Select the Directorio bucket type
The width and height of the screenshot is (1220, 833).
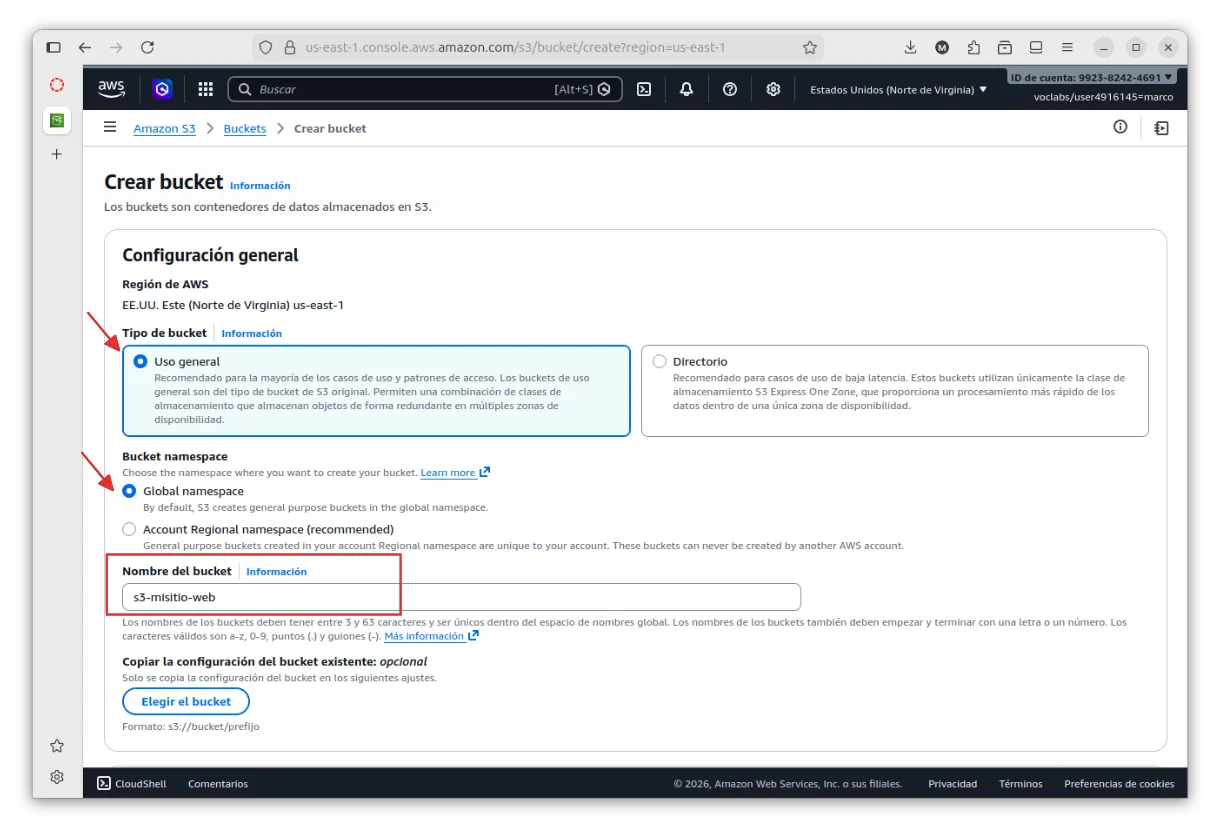click(659, 361)
